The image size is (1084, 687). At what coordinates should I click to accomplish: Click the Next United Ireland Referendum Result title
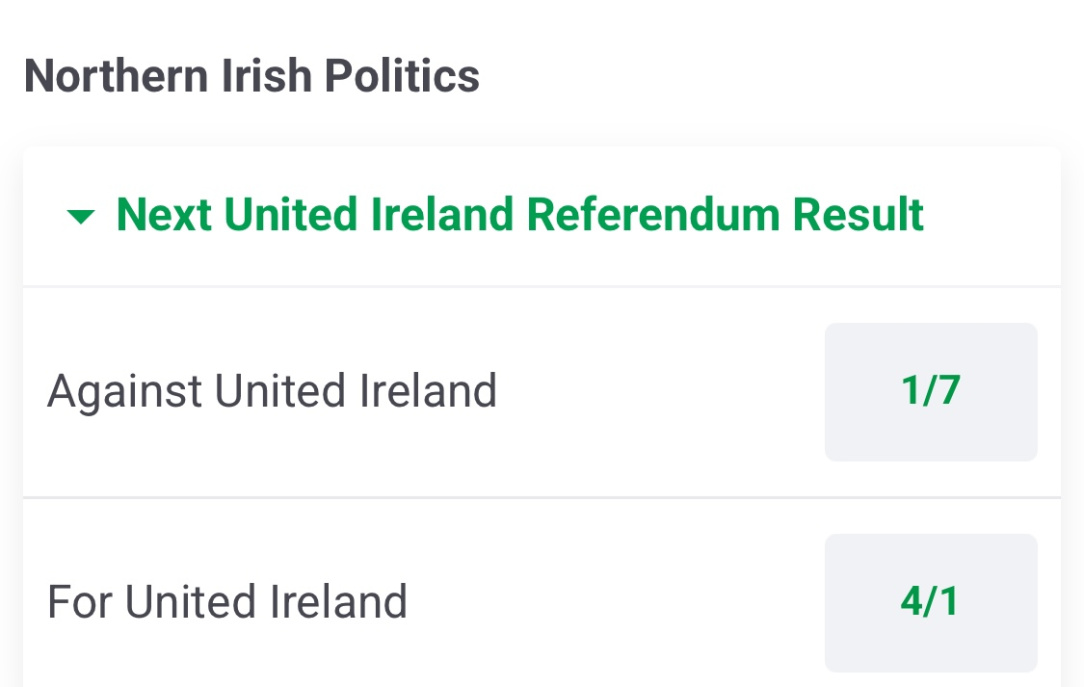click(520, 215)
